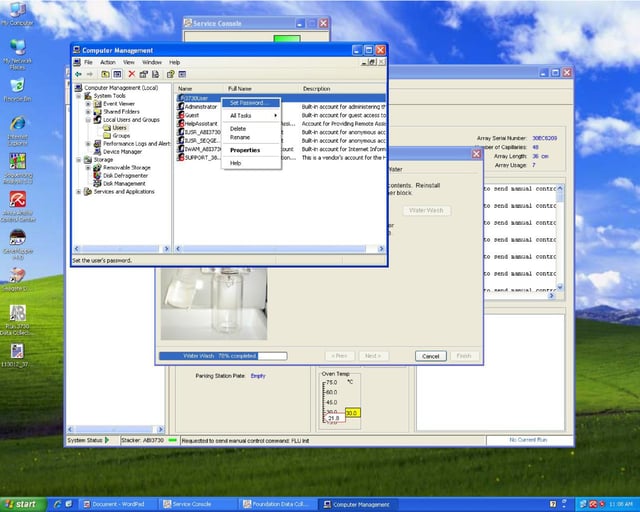640x512 pixels.
Task: Select the Users folder in the tree
Action: click(x=116, y=128)
